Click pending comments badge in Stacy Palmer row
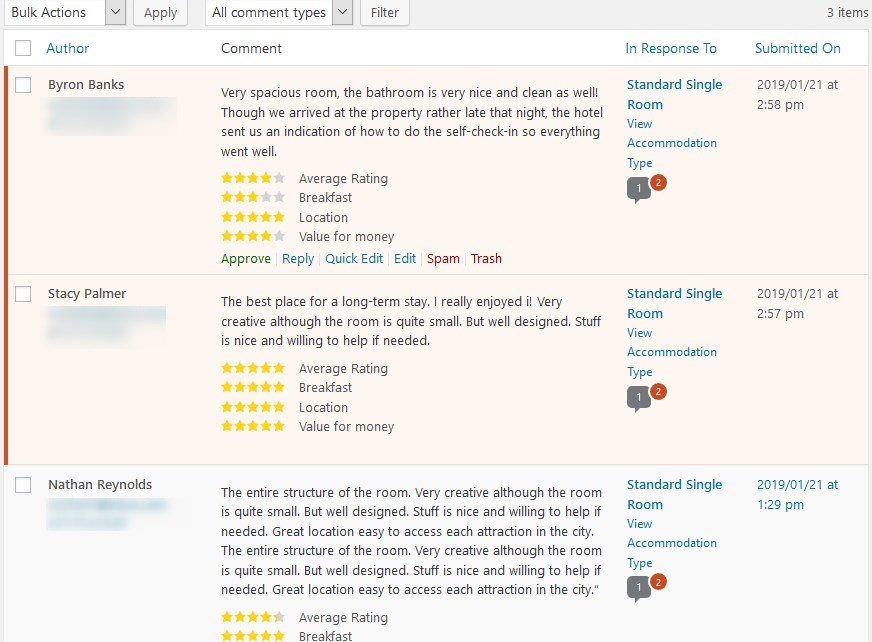 658,392
